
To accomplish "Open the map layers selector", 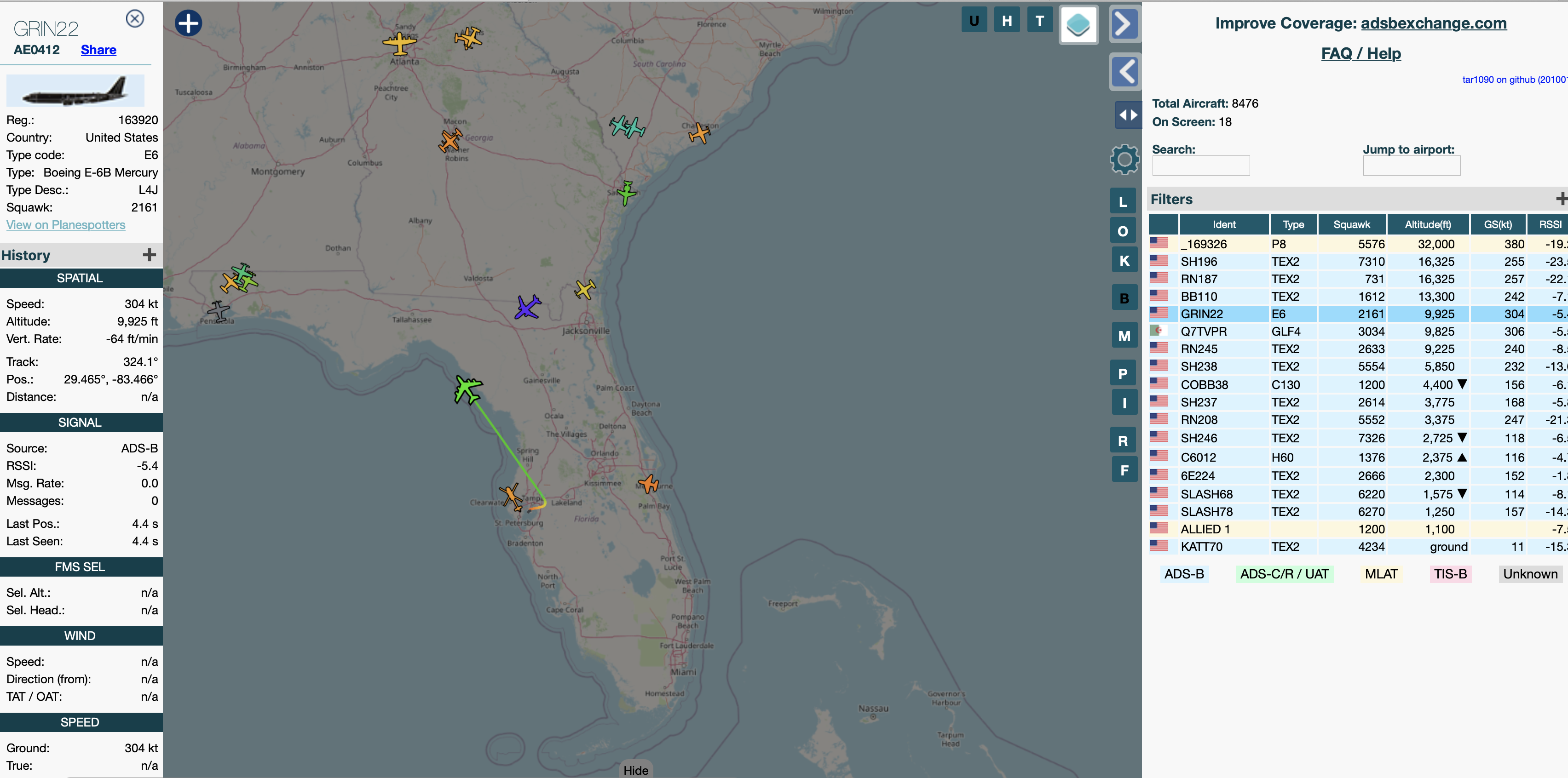I will tap(1078, 25).
